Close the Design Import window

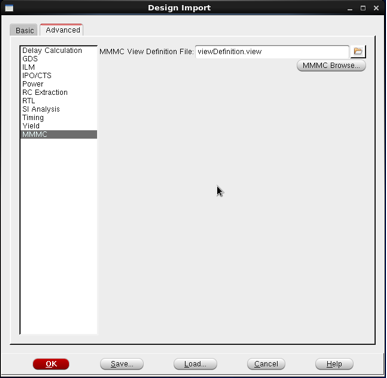(x=376, y=8)
